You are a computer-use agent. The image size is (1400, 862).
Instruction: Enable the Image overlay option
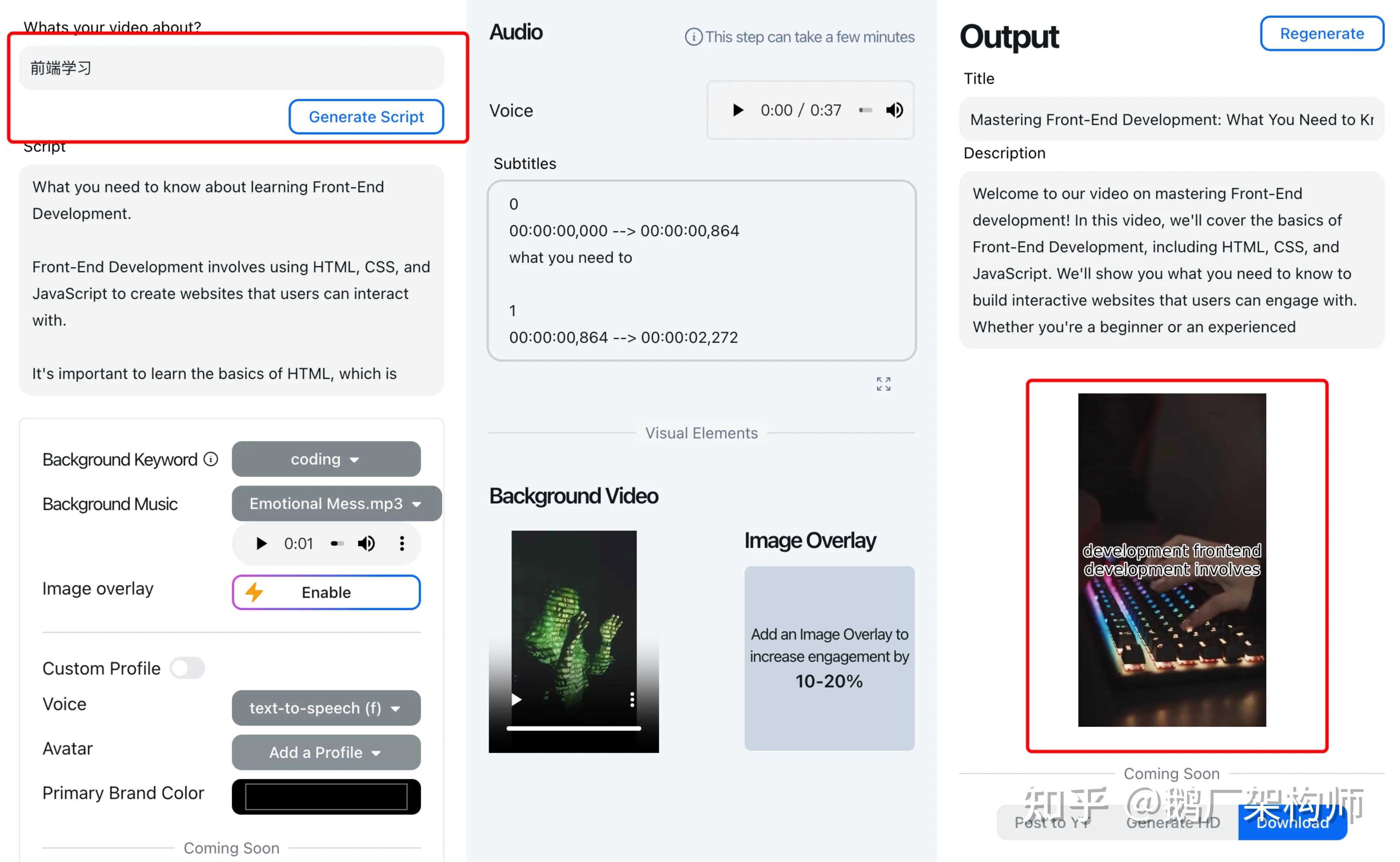326,592
